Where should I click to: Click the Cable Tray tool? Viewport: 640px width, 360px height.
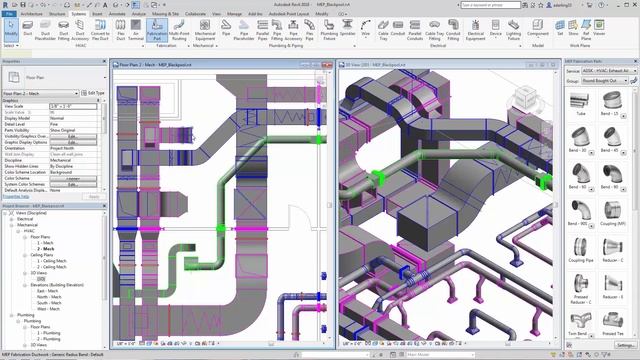point(383,30)
